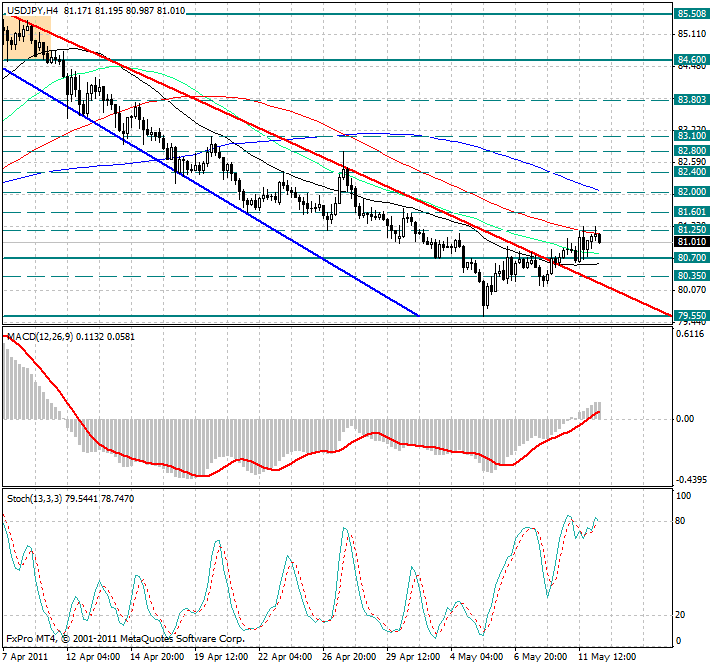Image resolution: width=710 pixels, height=664 pixels.
Task: Click the Stochastic 80 level value
Action: 680,521
